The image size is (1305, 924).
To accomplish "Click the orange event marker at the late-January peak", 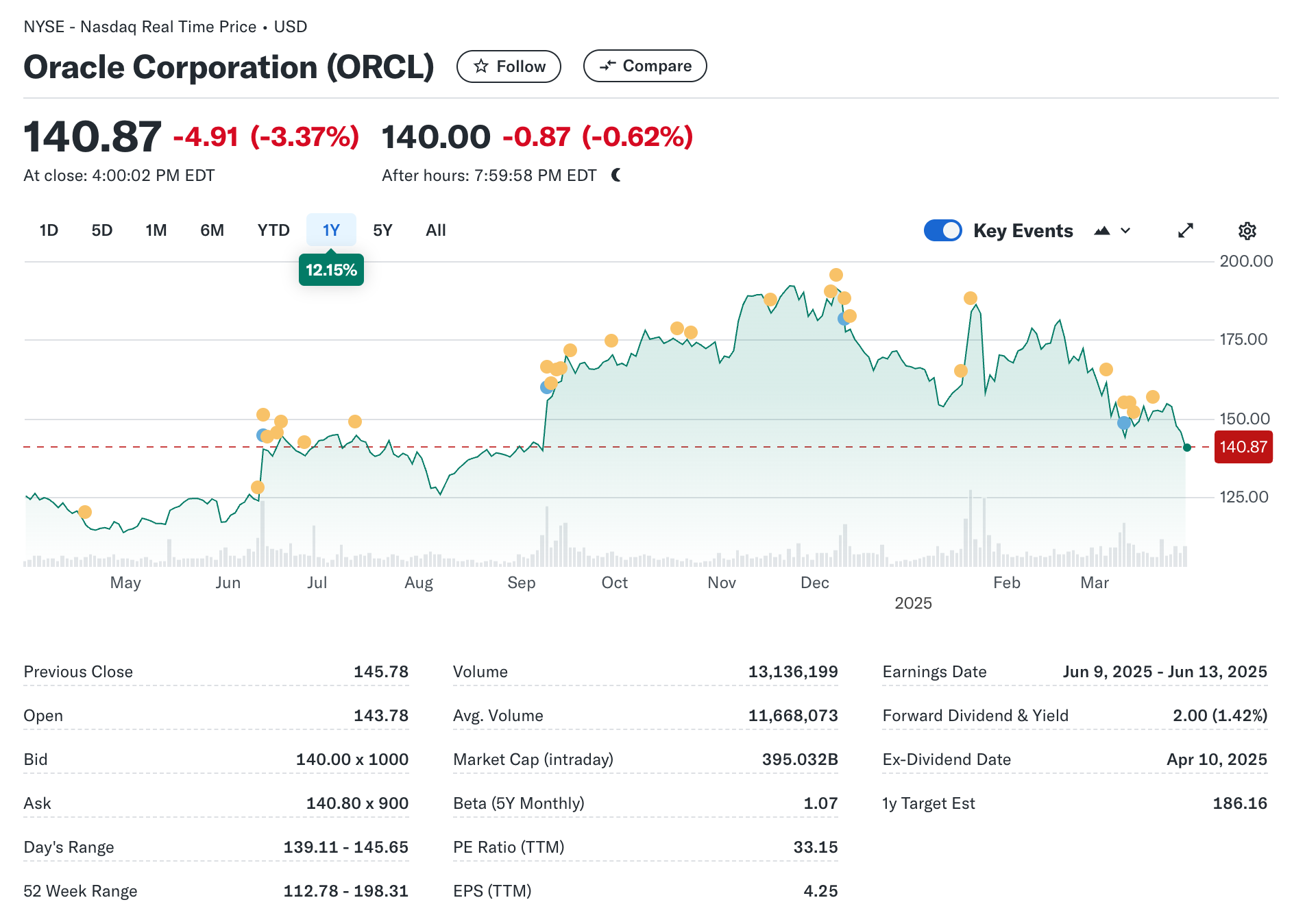I will click(x=971, y=298).
